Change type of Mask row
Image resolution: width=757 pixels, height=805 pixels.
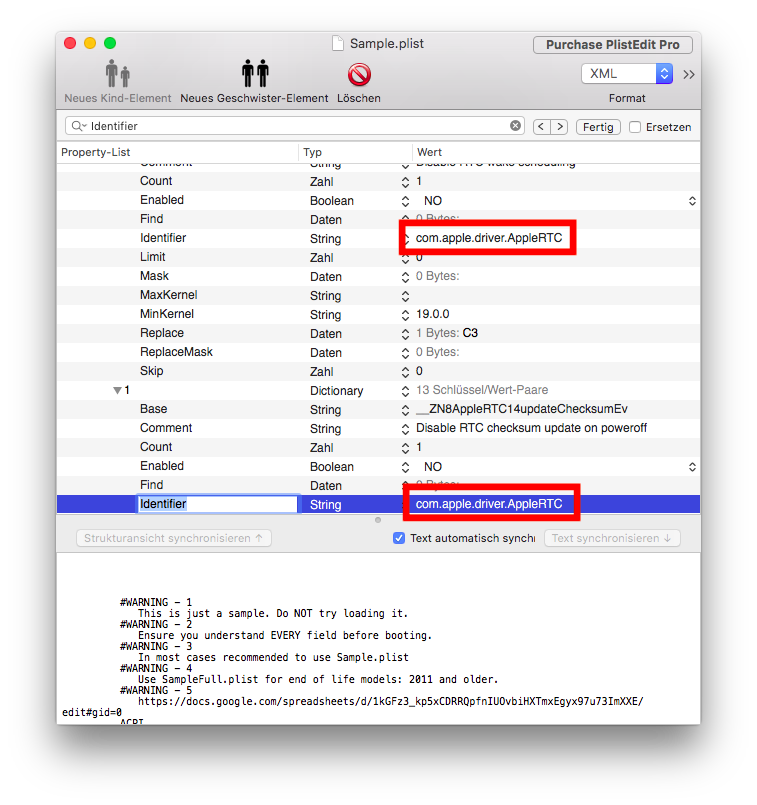click(x=405, y=277)
